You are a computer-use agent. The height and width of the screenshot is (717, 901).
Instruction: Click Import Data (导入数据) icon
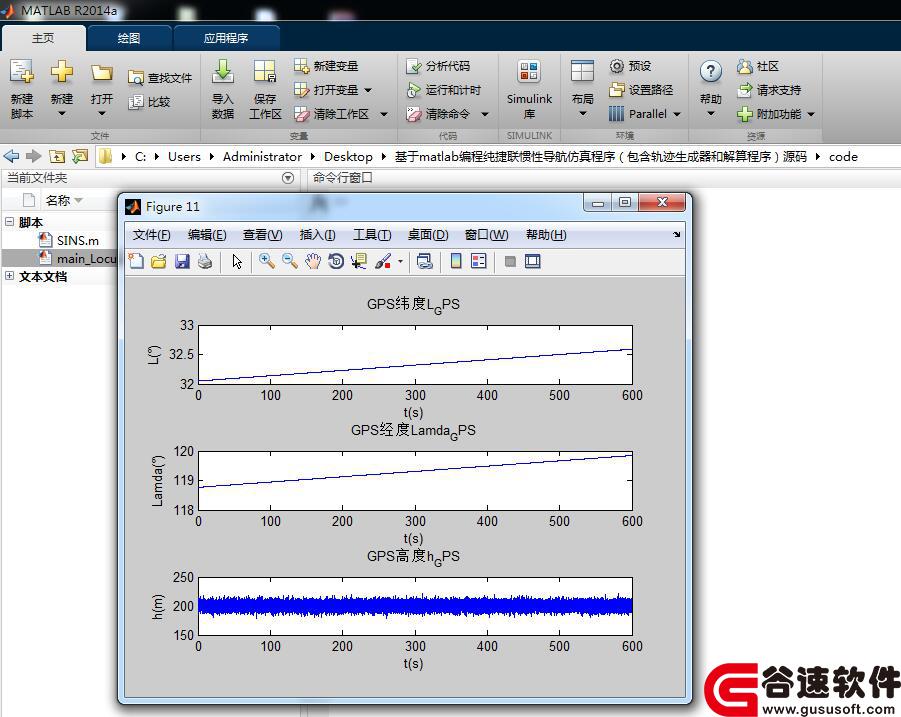(222, 73)
